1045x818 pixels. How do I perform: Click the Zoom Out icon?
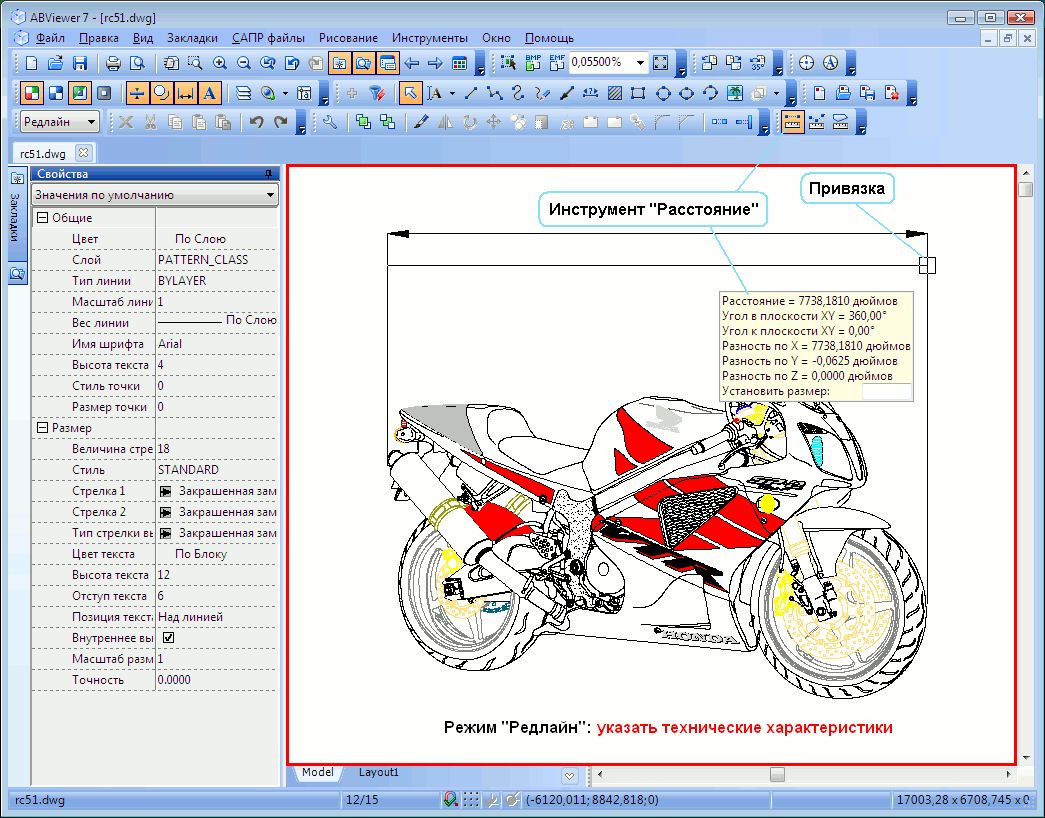pyautogui.click(x=244, y=63)
